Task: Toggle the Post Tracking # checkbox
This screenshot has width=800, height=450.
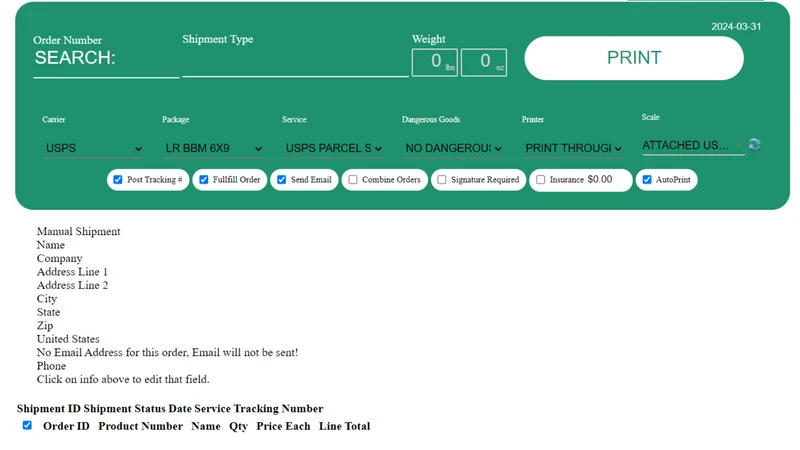Action: pos(118,180)
